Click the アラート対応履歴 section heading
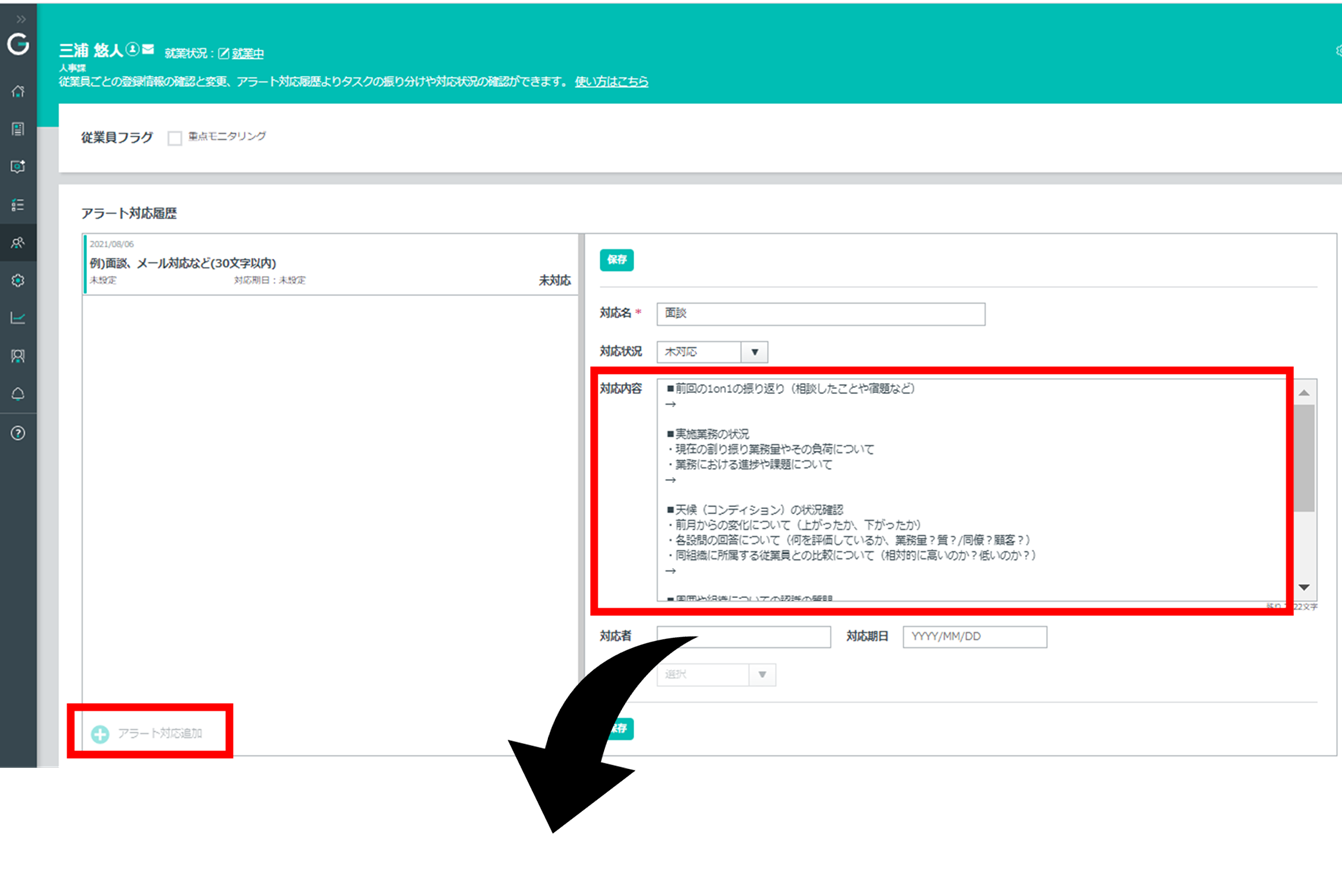 [x=129, y=213]
